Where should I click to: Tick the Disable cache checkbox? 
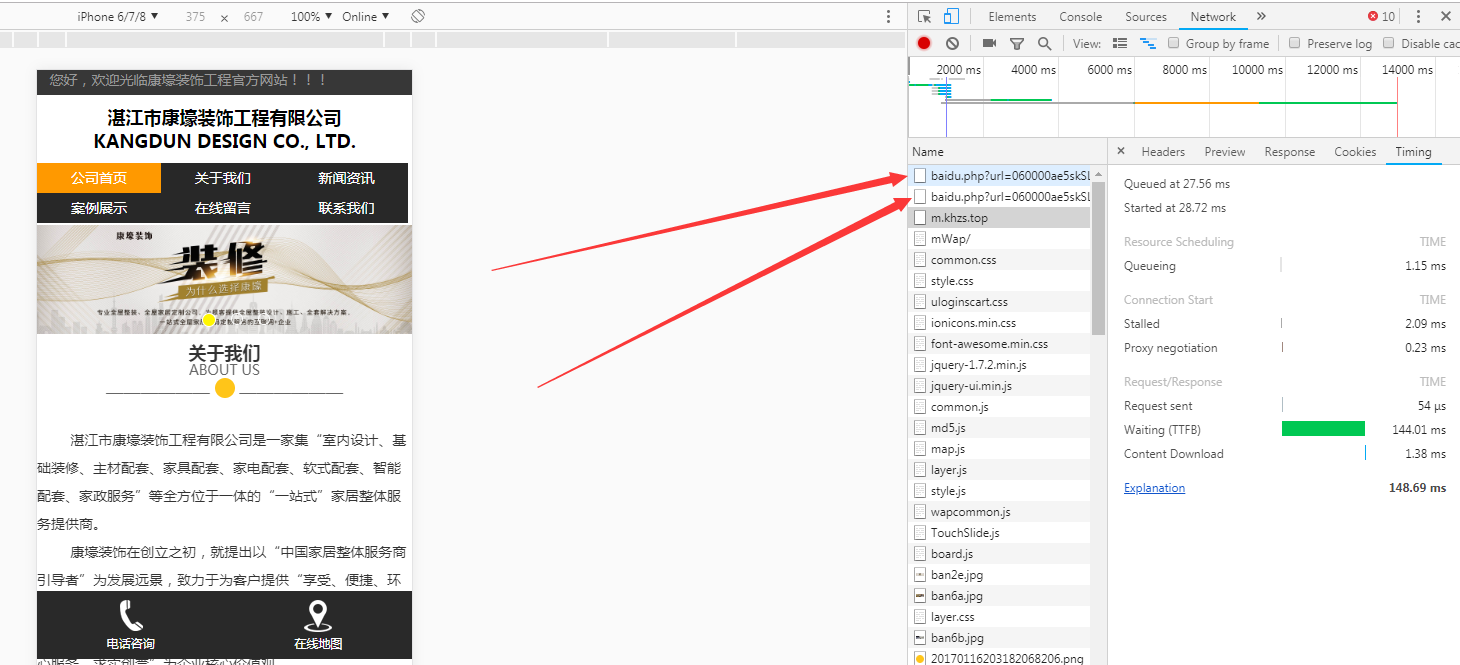tap(1389, 43)
